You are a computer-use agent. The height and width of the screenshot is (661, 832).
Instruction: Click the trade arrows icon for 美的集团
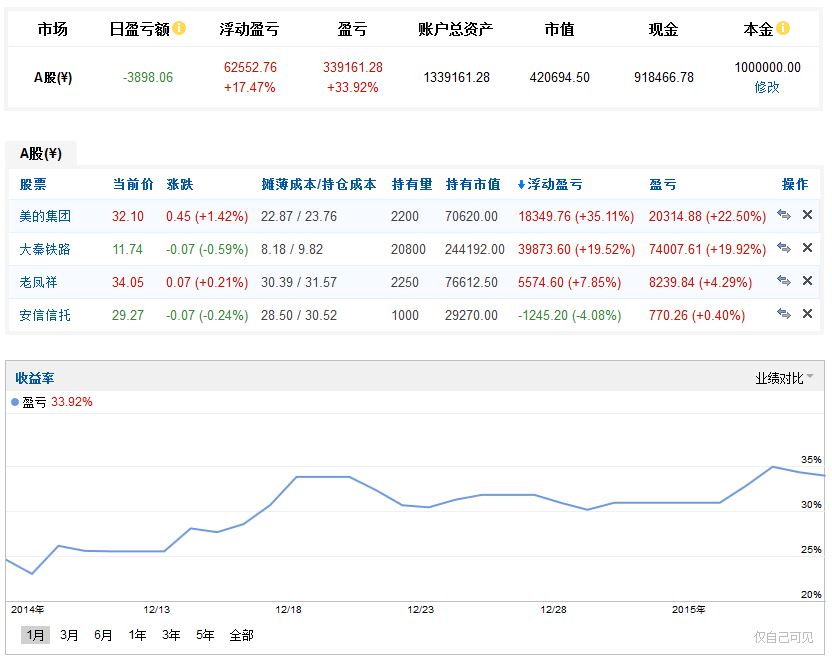[x=784, y=215]
